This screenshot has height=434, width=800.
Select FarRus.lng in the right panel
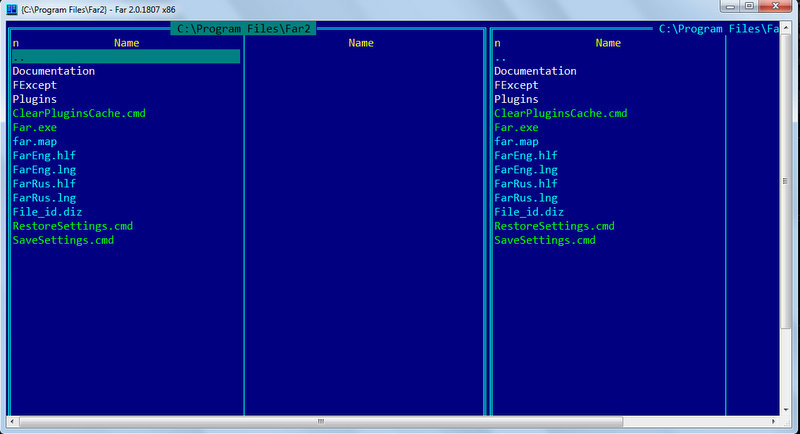click(x=526, y=198)
